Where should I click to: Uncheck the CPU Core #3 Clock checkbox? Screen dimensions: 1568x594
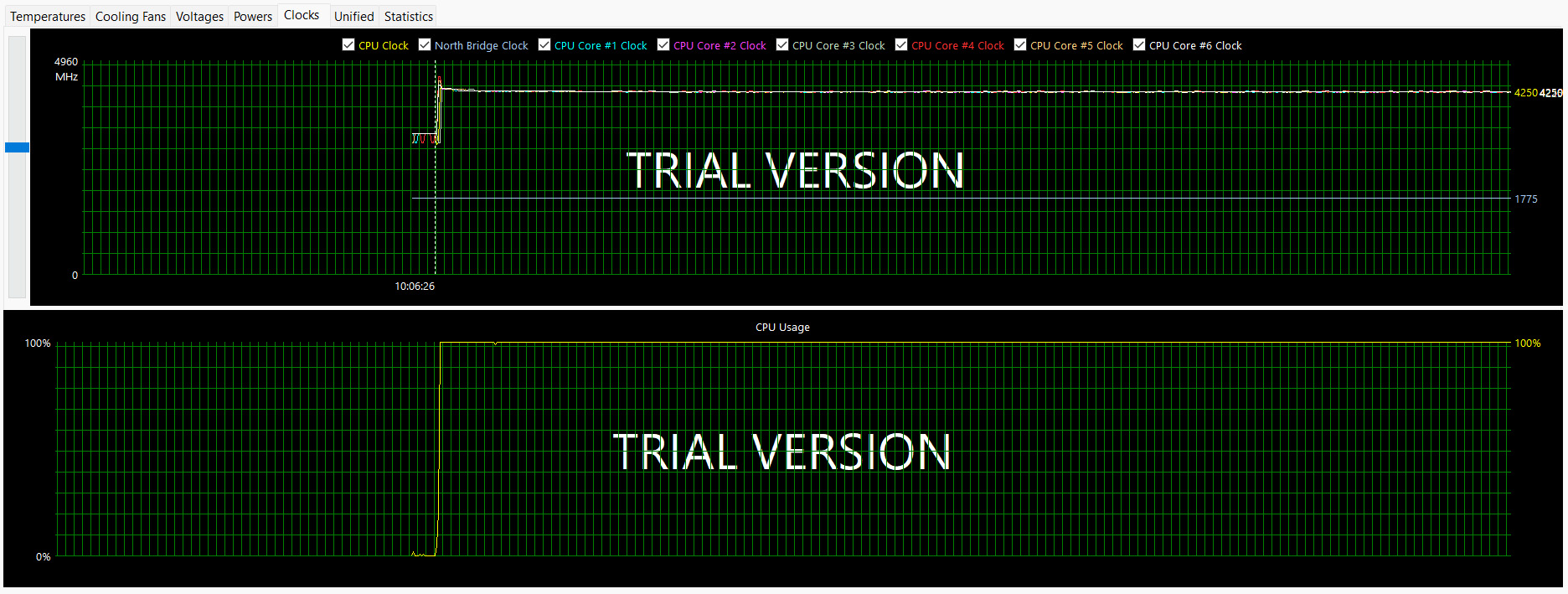pyautogui.click(x=782, y=44)
